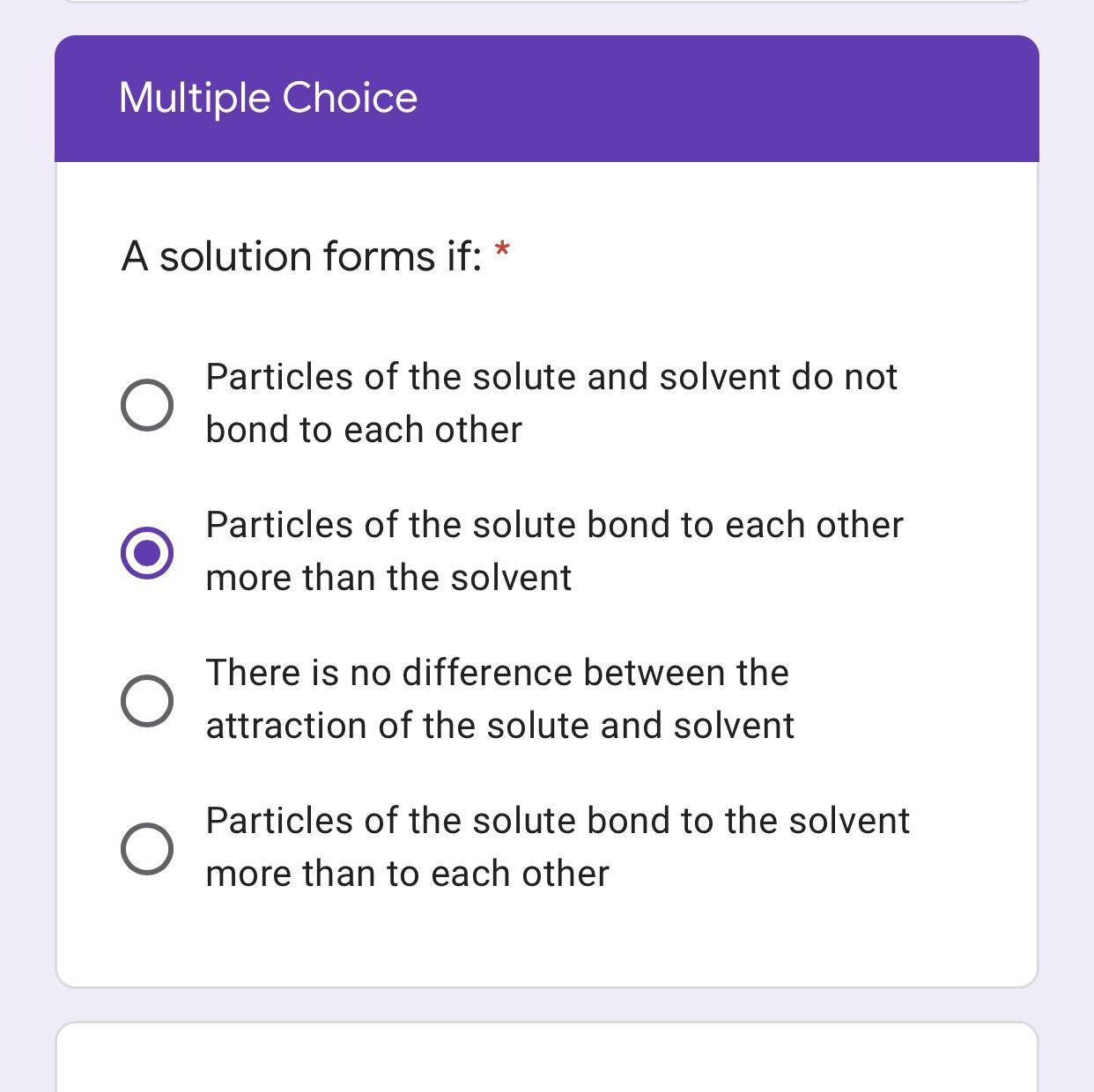Select the radio for "bond to the solvent" option

coord(146,849)
